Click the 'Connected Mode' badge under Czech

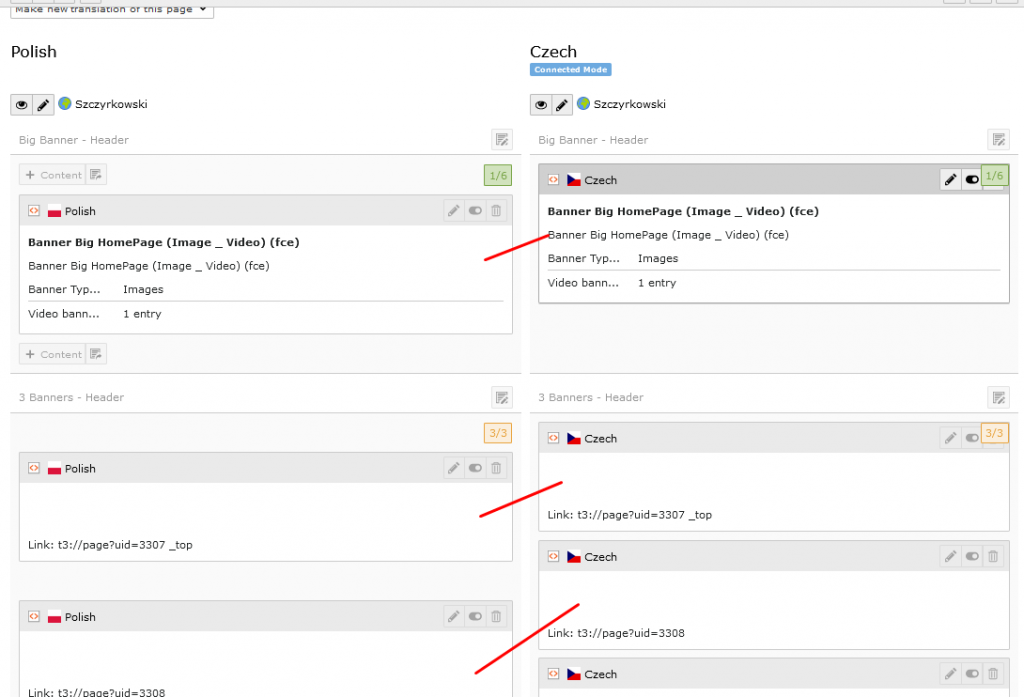tap(570, 70)
